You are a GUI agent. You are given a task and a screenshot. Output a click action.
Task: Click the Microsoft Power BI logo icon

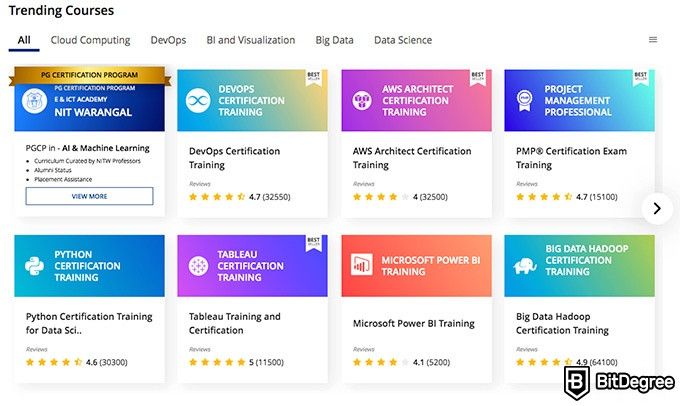(362, 264)
